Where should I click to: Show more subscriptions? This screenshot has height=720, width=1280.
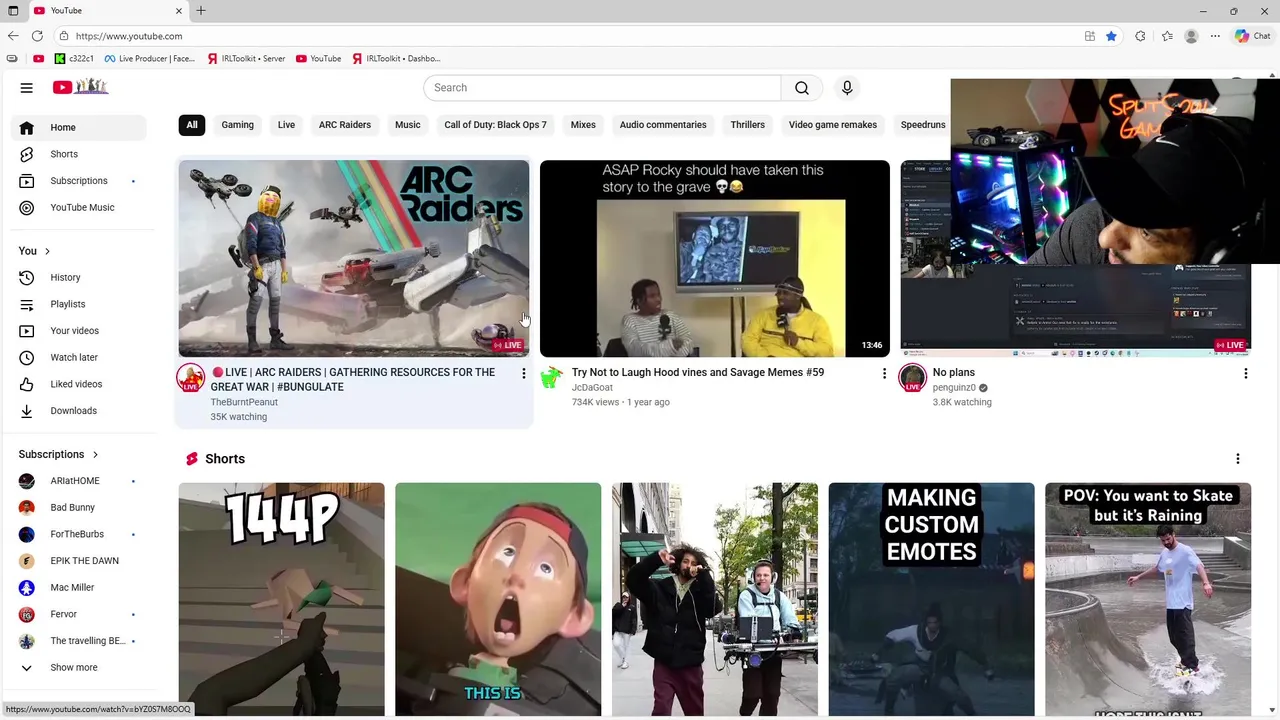[x=79, y=667]
